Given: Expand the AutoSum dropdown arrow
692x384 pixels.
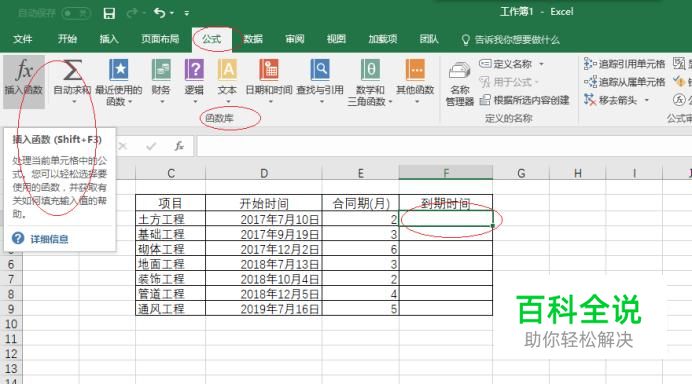Looking at the screenshot, I should 74,102.
